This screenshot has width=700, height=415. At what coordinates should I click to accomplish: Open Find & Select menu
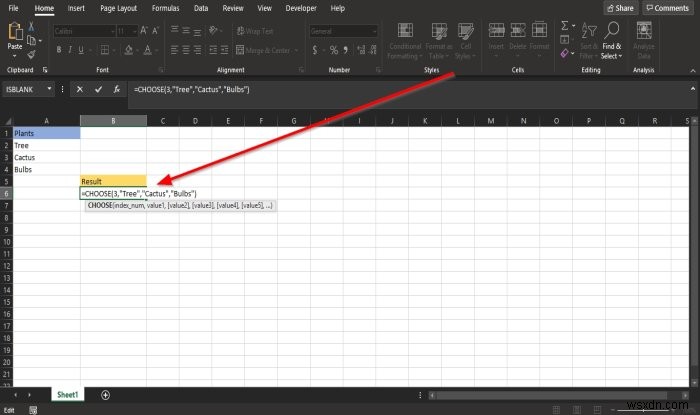(x=612, y=41)
